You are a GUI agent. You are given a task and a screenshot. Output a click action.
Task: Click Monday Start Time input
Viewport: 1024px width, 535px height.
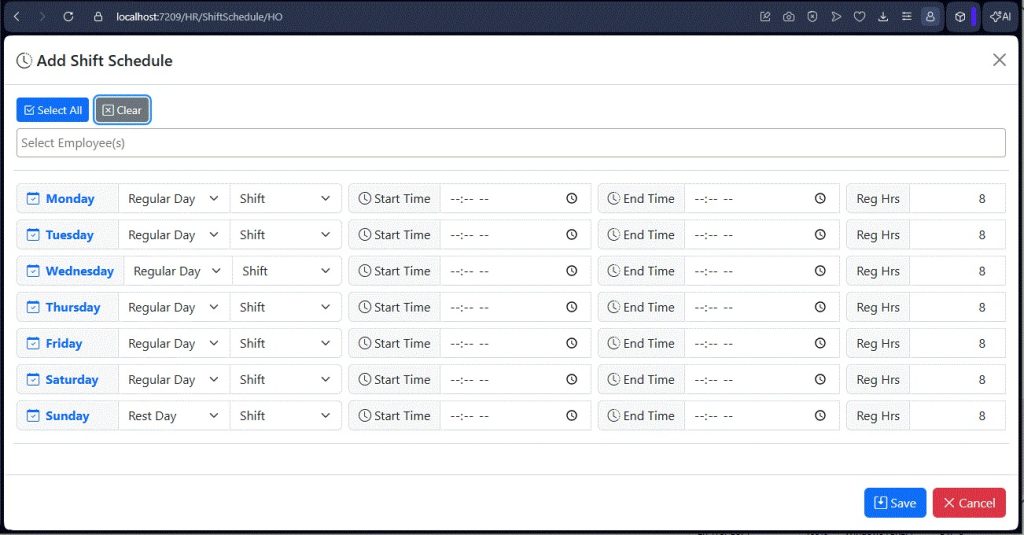[x=515, y=199]
